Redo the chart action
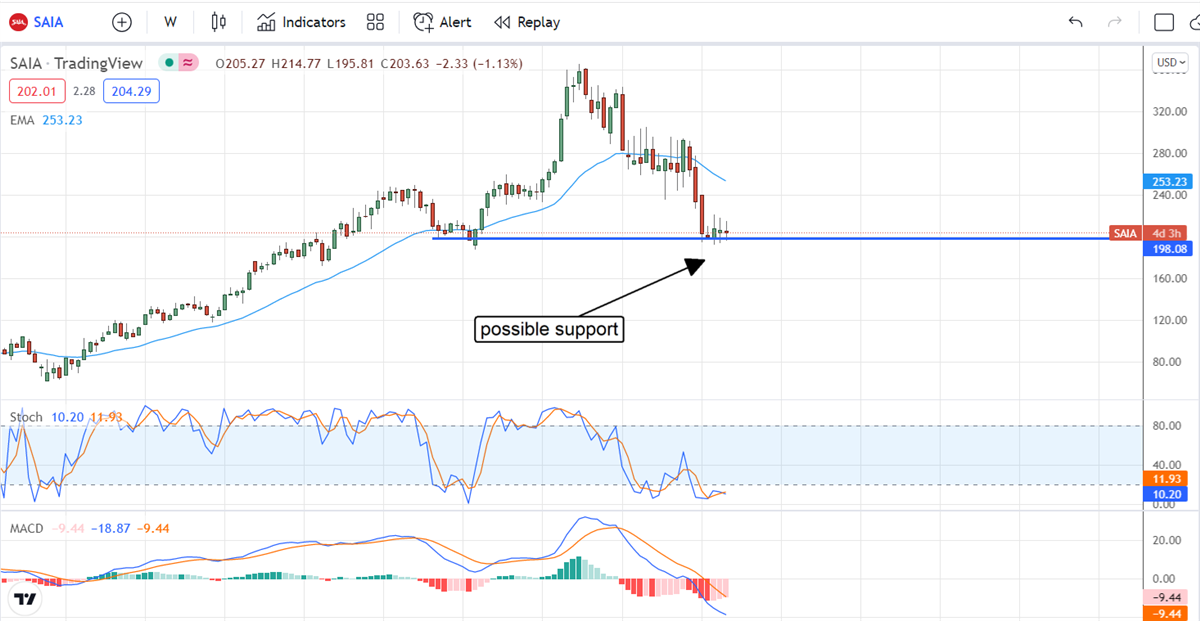The height and width of the screenshot is (621, 1200). (x=1115, y=22)
